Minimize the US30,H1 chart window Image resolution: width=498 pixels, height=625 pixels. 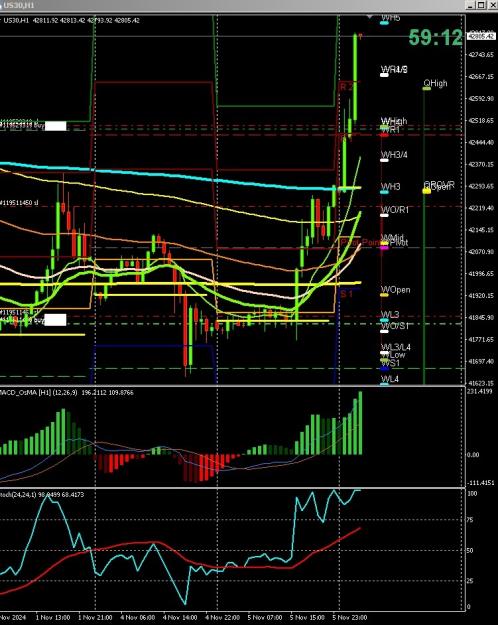(471, 5)
